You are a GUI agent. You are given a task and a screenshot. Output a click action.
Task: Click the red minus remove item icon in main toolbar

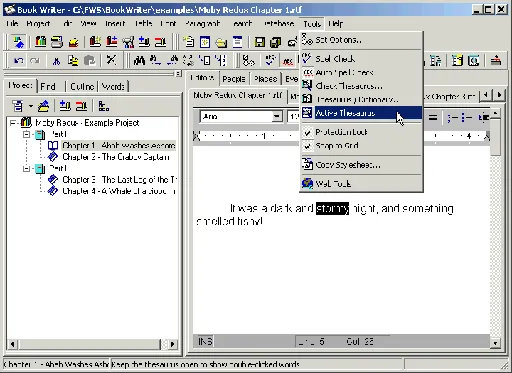160,42
